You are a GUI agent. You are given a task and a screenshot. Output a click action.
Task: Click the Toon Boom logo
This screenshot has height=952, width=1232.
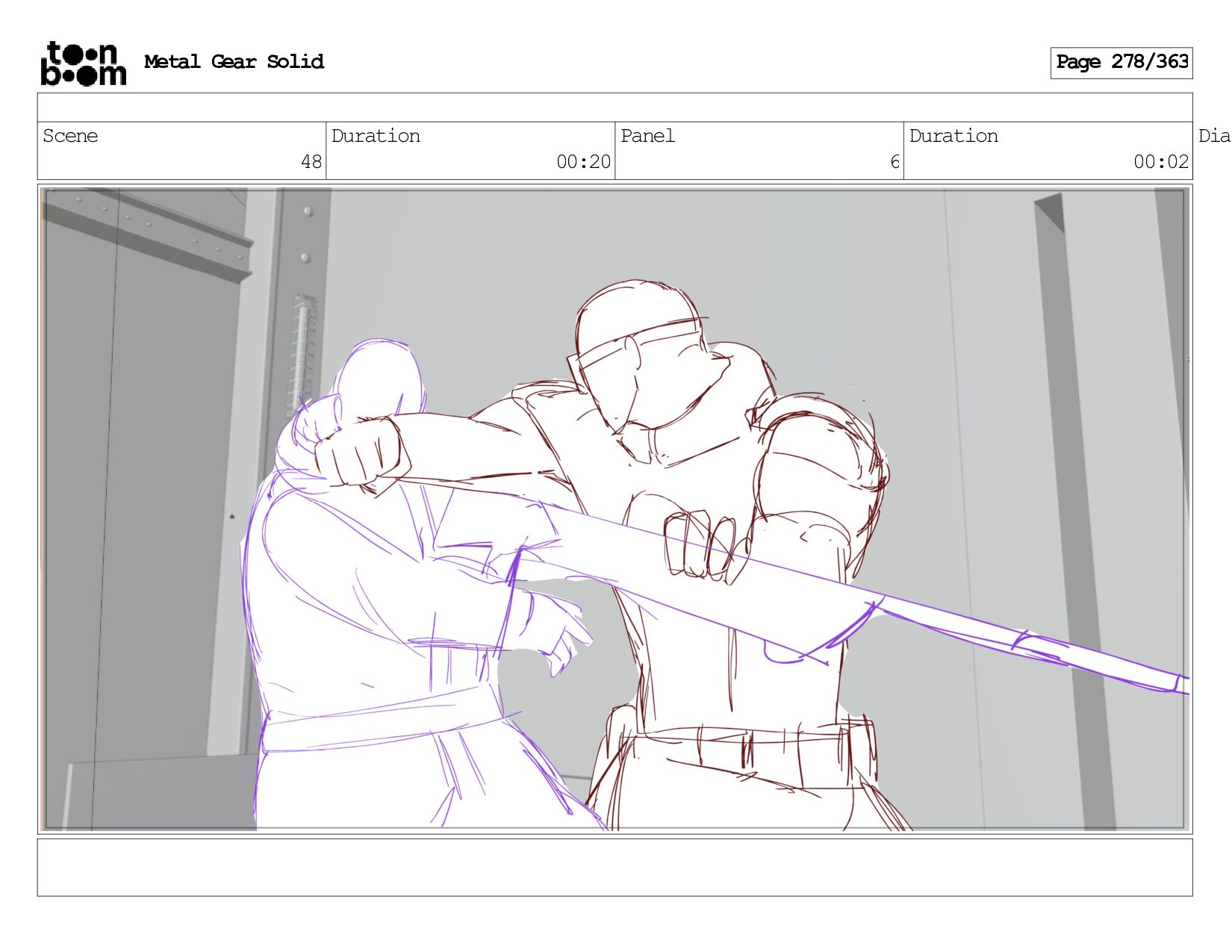click(83, 63)
